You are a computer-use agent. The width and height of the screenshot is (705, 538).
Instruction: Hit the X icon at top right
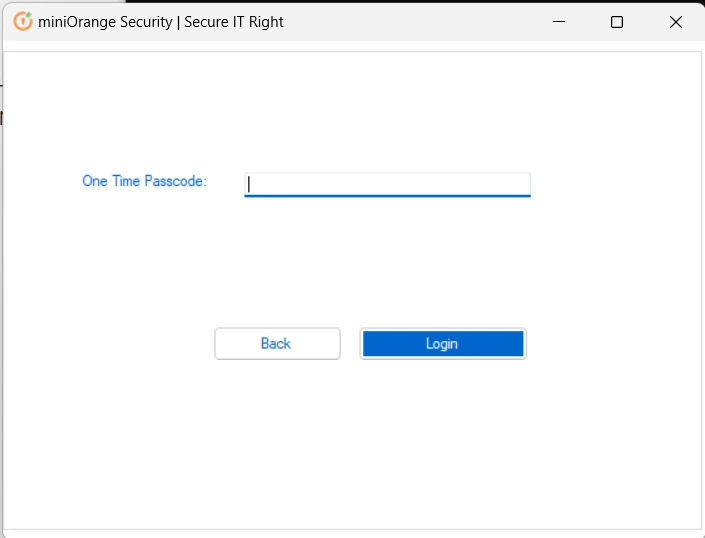pos(675,22)
